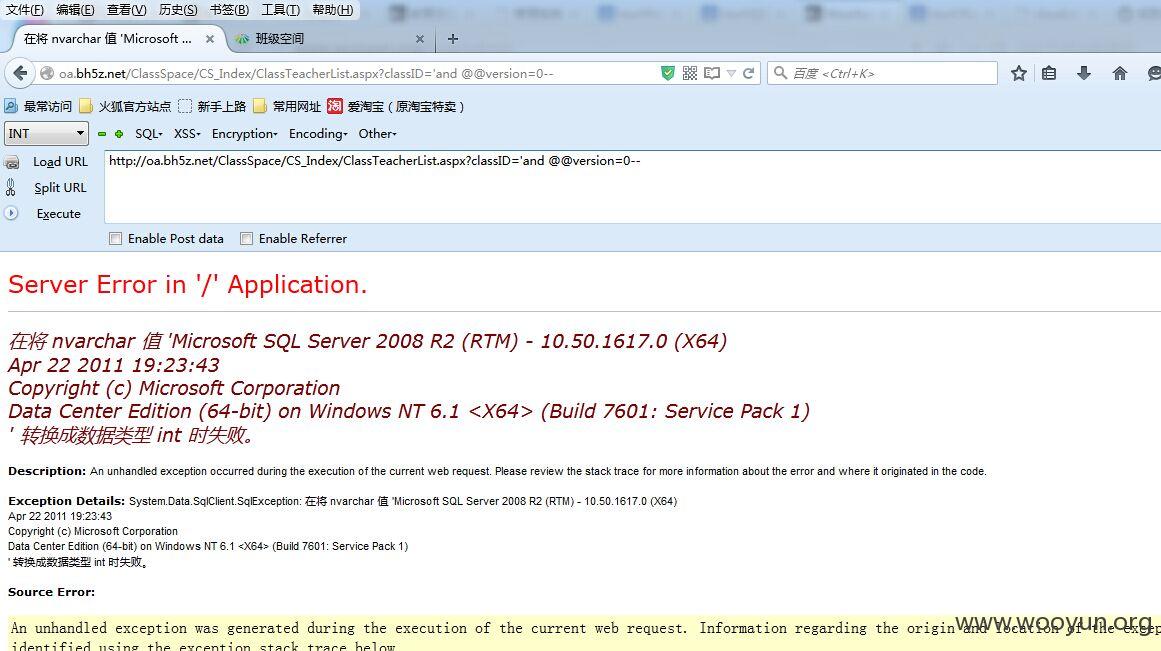Open reader view book icon
The height and width of the screenshot is (651, 1161).
(x=712, y=73)
